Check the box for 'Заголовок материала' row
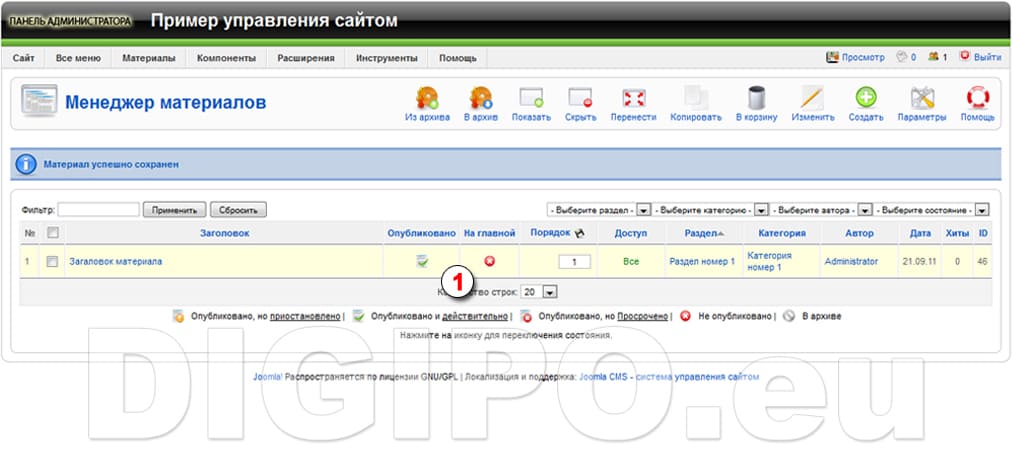The image size is (1012, 456). [x=53, y=261]
